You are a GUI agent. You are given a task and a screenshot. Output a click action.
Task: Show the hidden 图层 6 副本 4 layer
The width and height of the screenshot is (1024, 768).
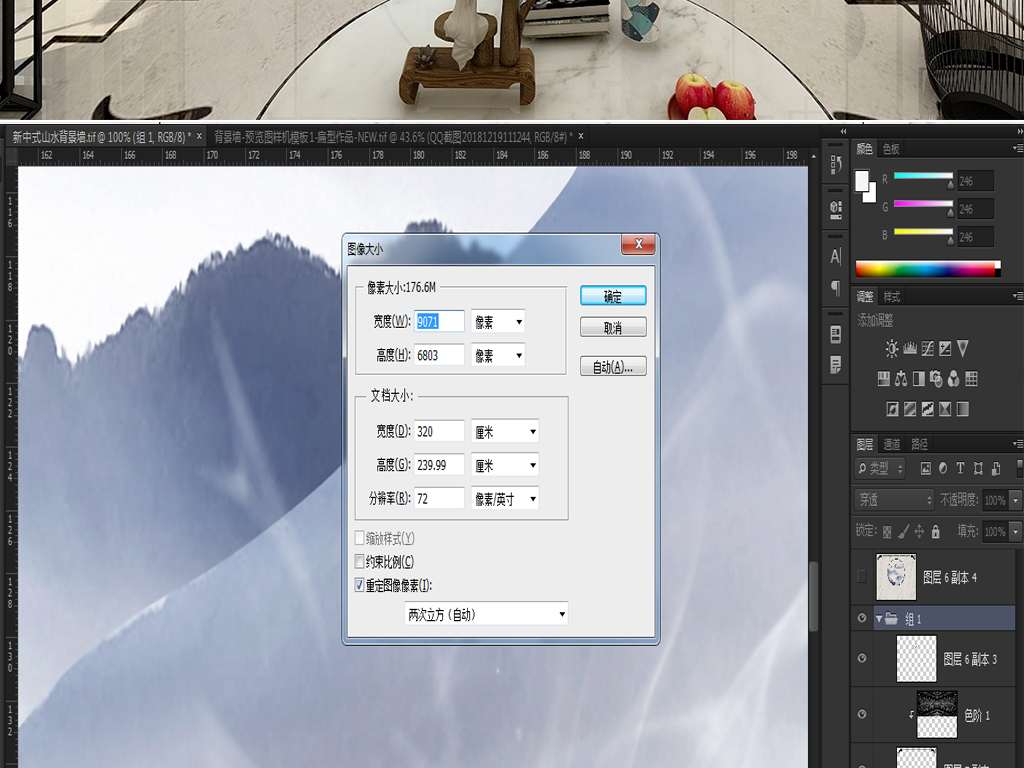862,577
